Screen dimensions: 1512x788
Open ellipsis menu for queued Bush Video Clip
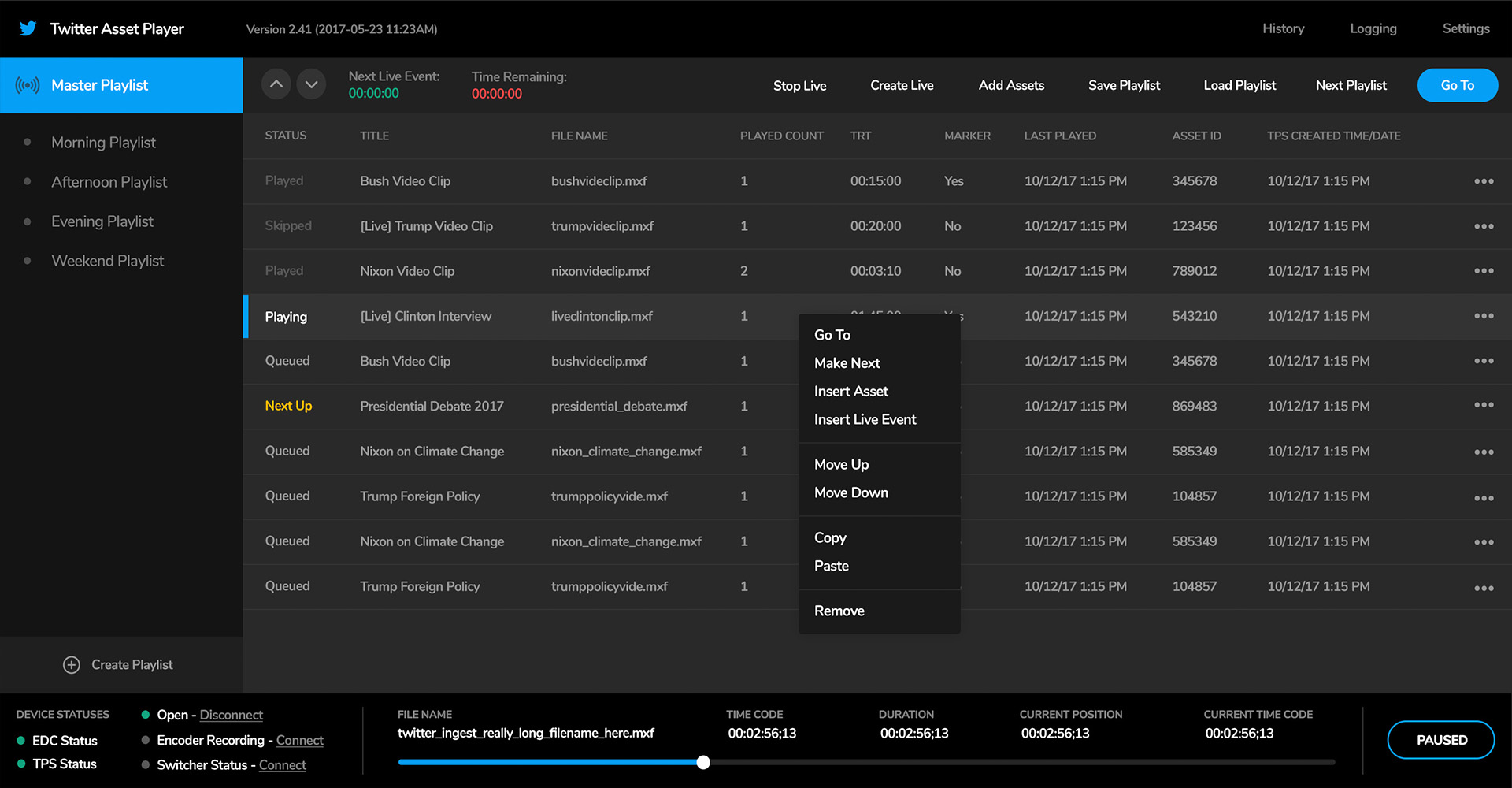click(x=1484, y=361)
